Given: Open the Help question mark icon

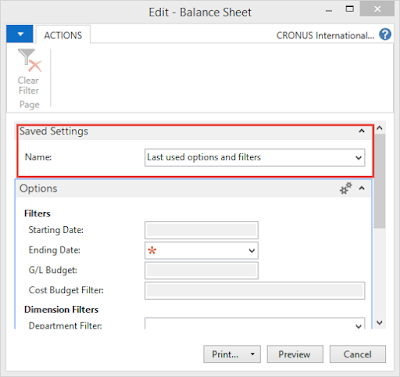Looking at the screenshot, I should 385,34.
